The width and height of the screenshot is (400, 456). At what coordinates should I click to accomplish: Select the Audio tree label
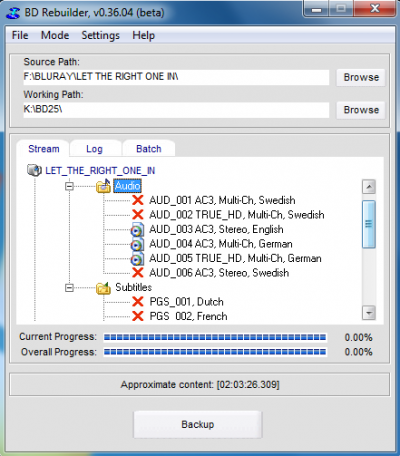coord(127,186)
